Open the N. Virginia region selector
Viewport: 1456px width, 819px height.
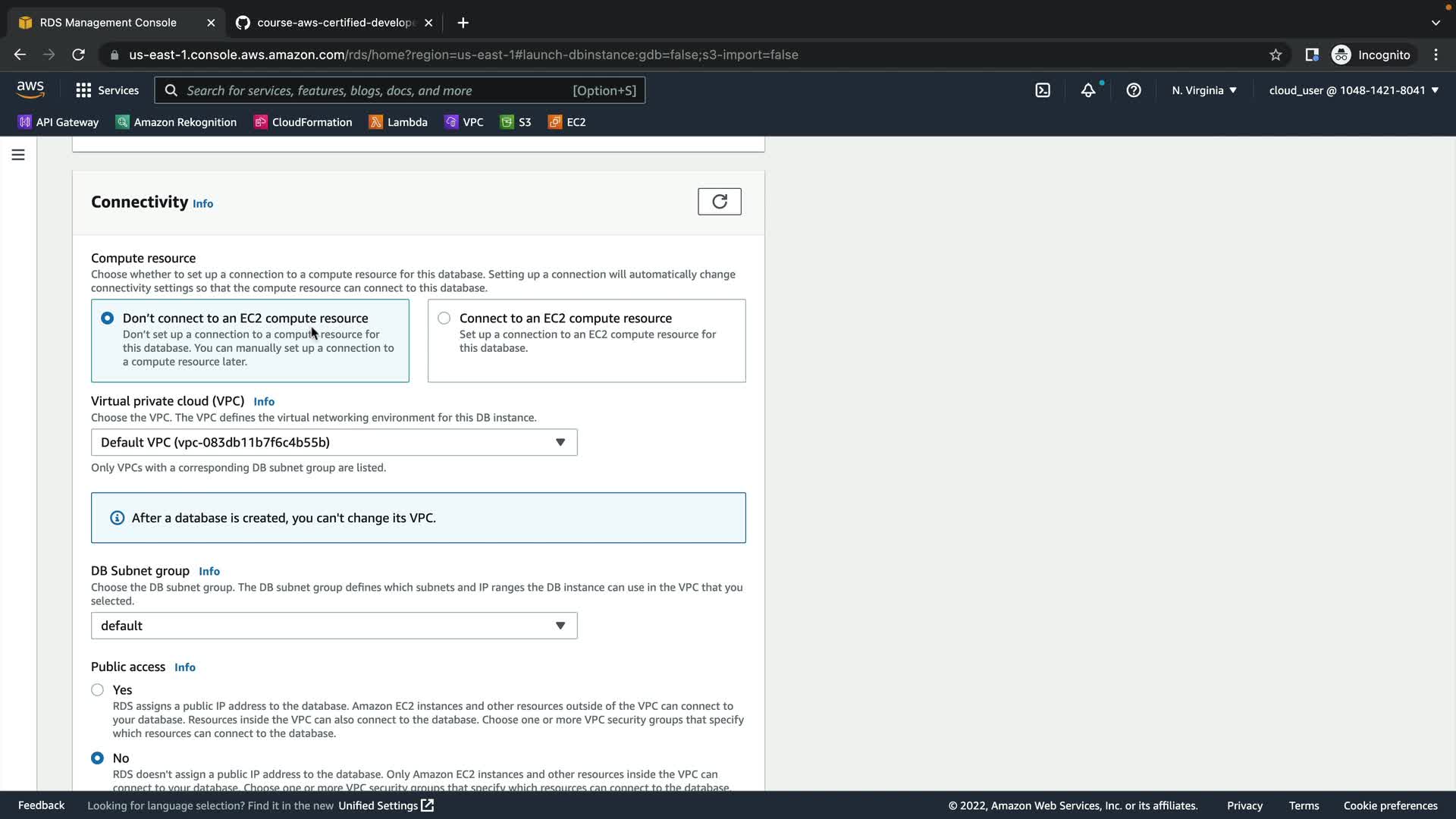(x=1203, y=90)
